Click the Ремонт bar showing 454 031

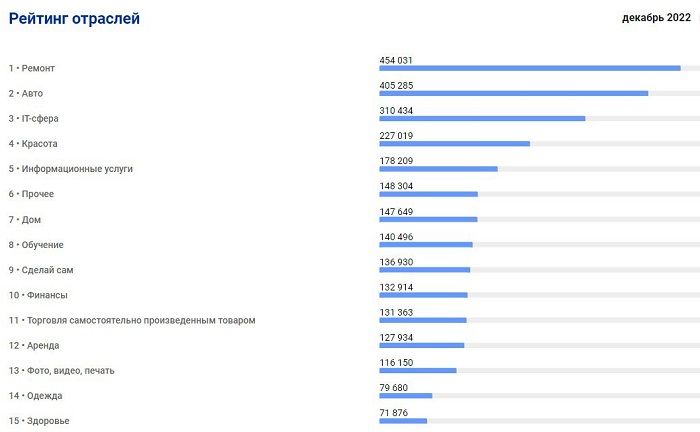pos(530,68)
